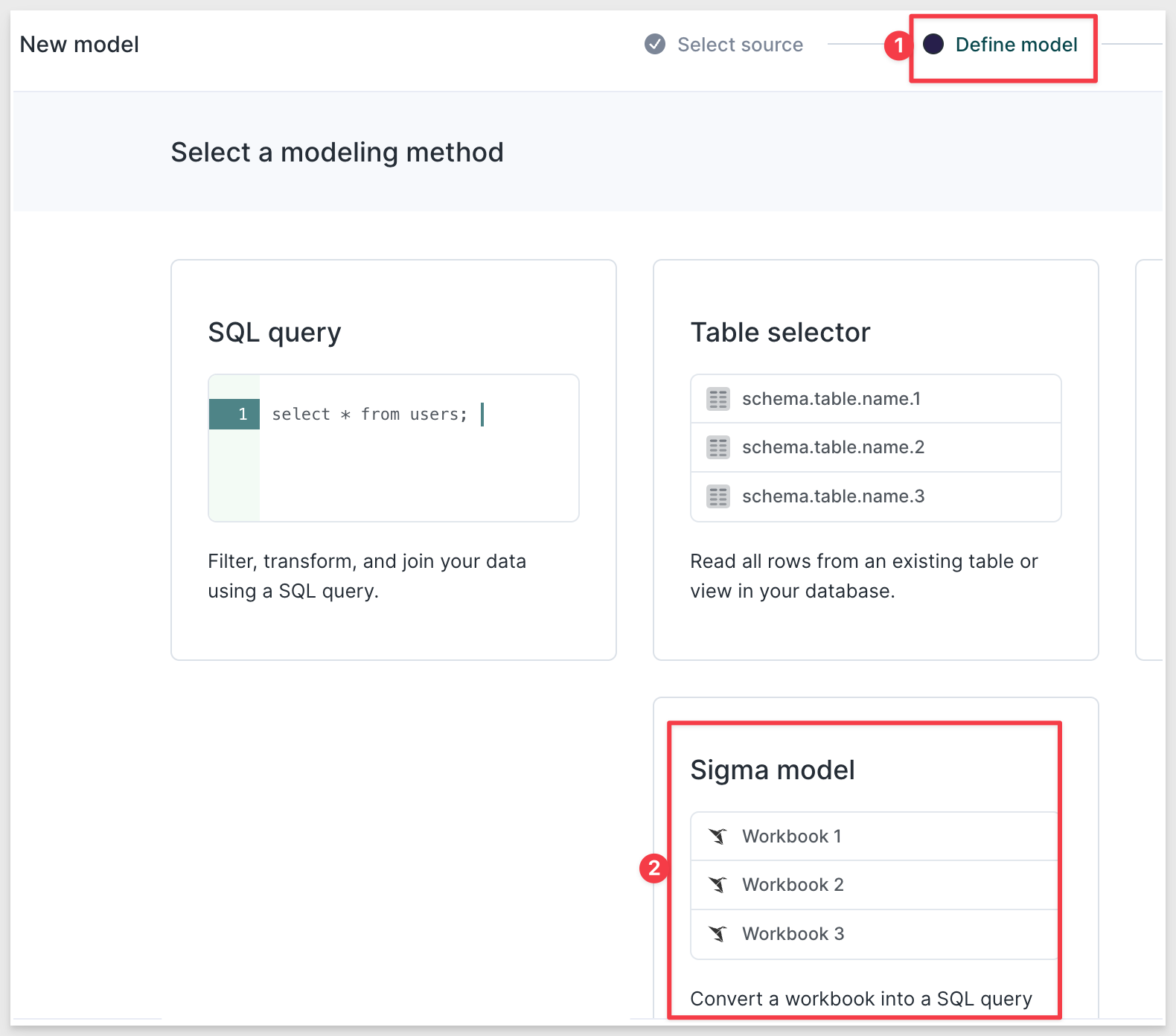
Task: Click table icon beside schema.table.name.2
Action: [718, 447]
